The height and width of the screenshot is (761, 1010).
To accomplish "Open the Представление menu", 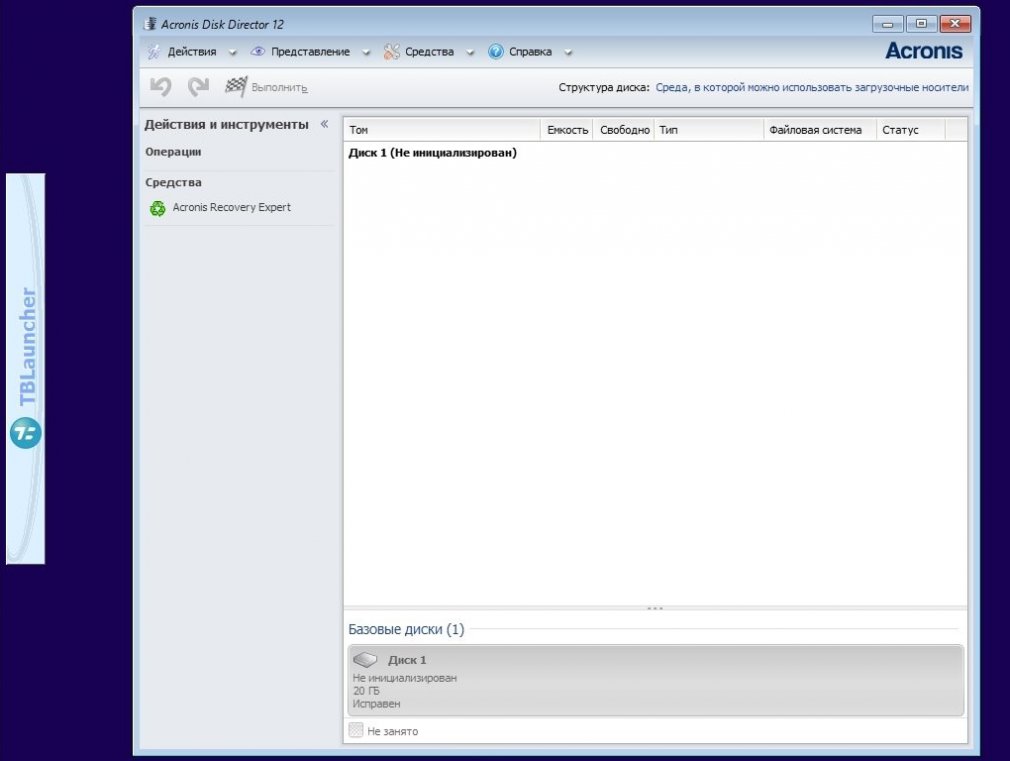I will 310,52.
